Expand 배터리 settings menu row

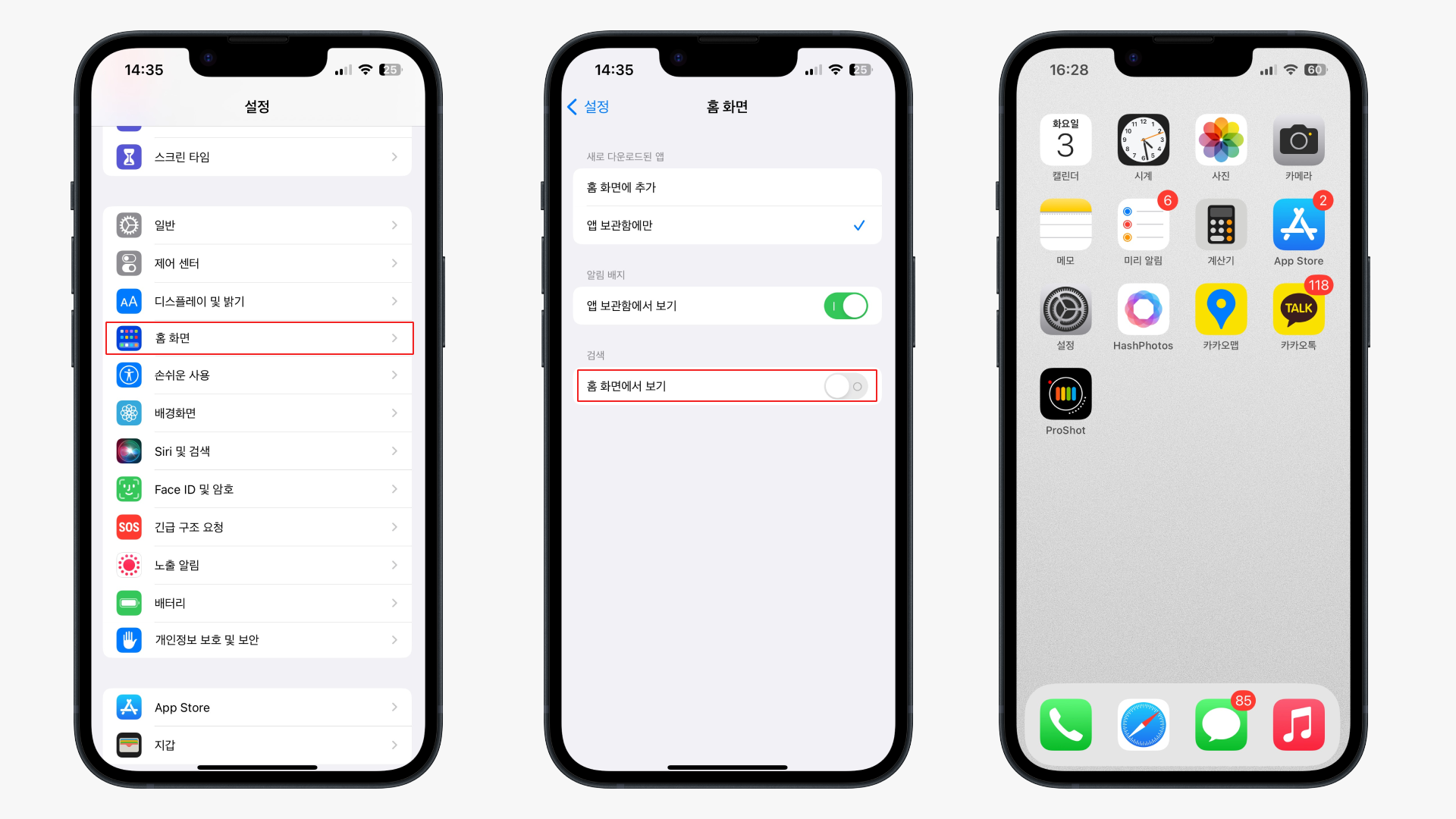click(259, 602)
